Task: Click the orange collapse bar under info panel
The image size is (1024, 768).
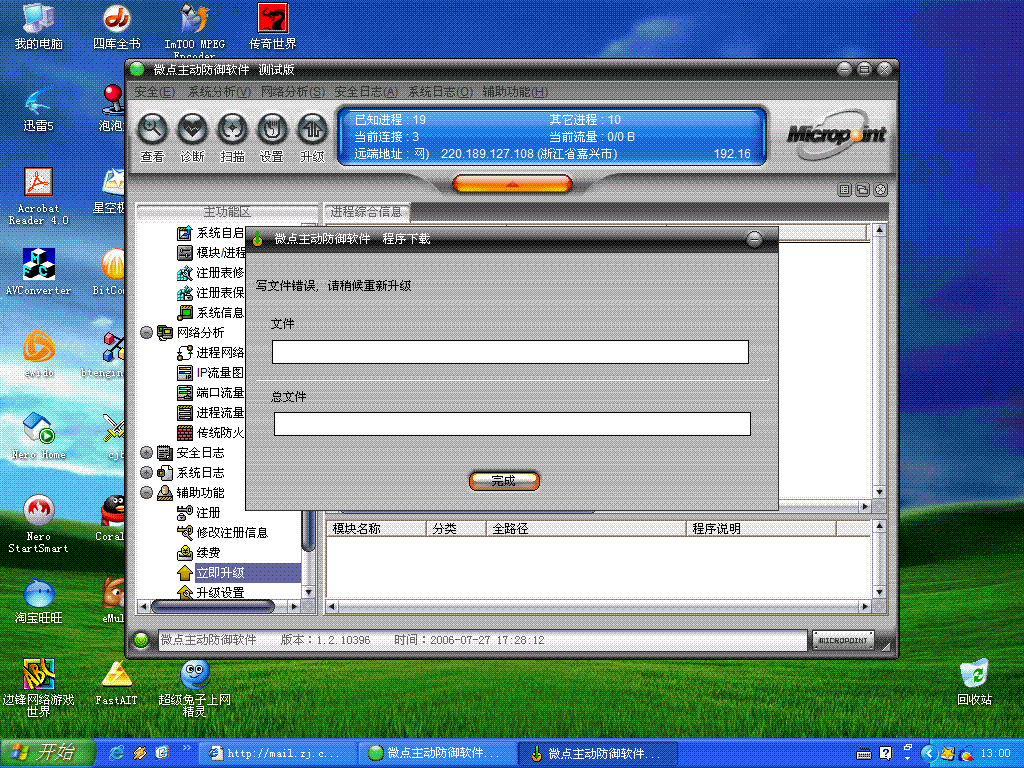Action: [512, 184]
